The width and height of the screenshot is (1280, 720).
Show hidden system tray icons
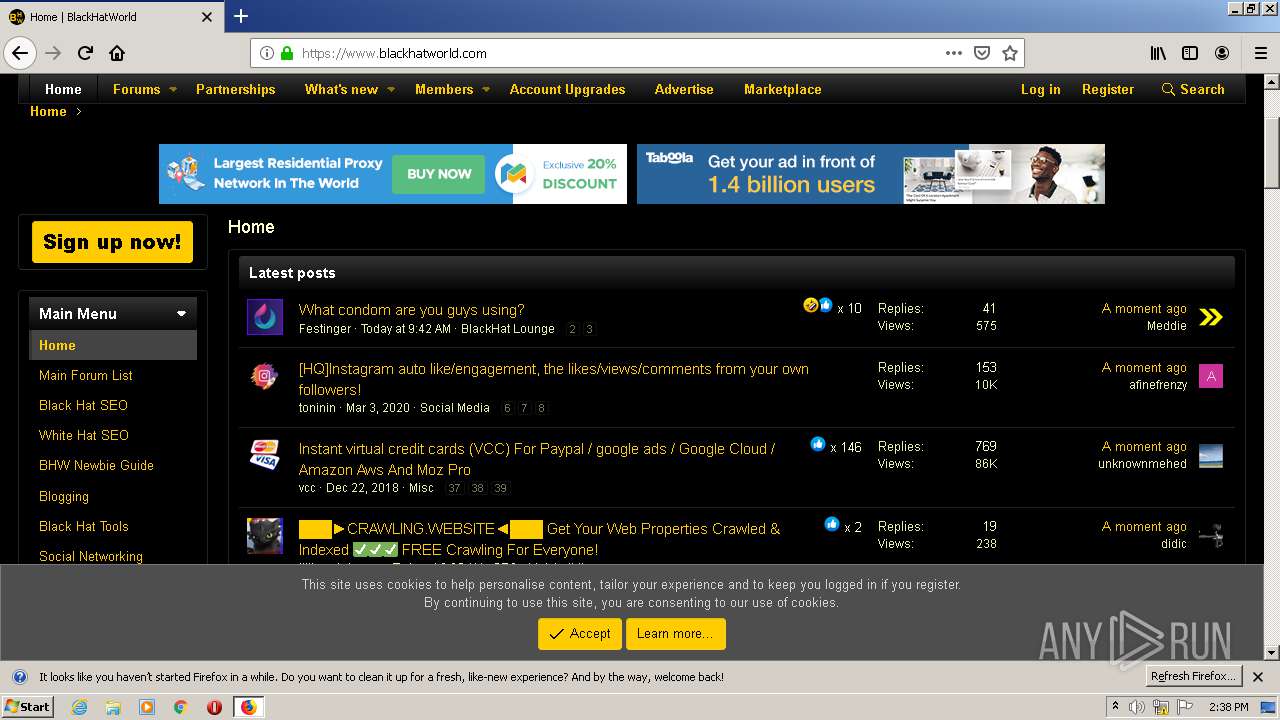(1115, 707)
